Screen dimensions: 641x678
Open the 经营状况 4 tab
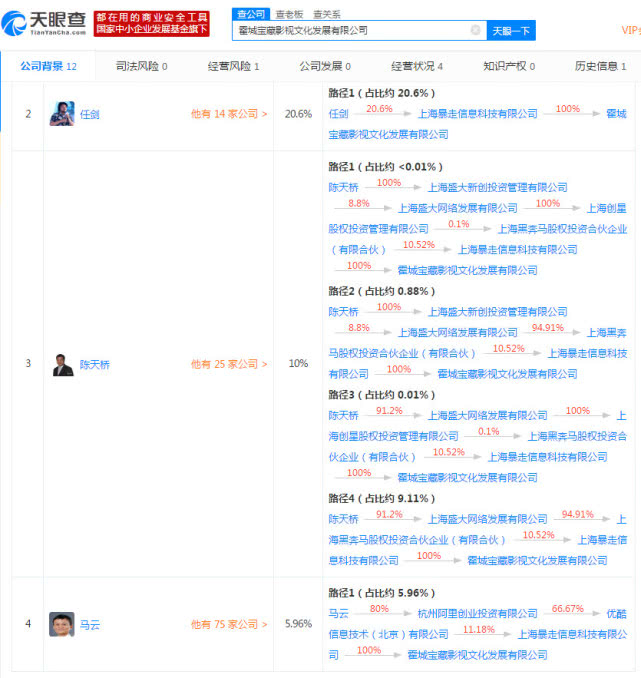417,66
